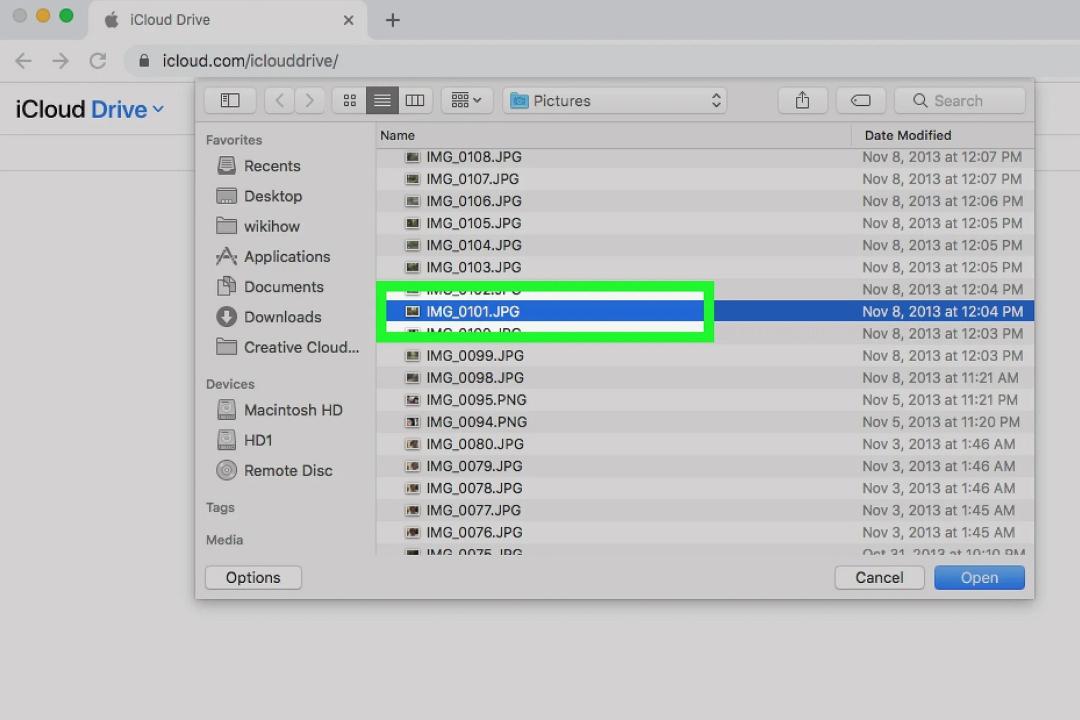The image size is (1080, 720).
Task: Click the Search field in dialog
Action: [959, 101]
